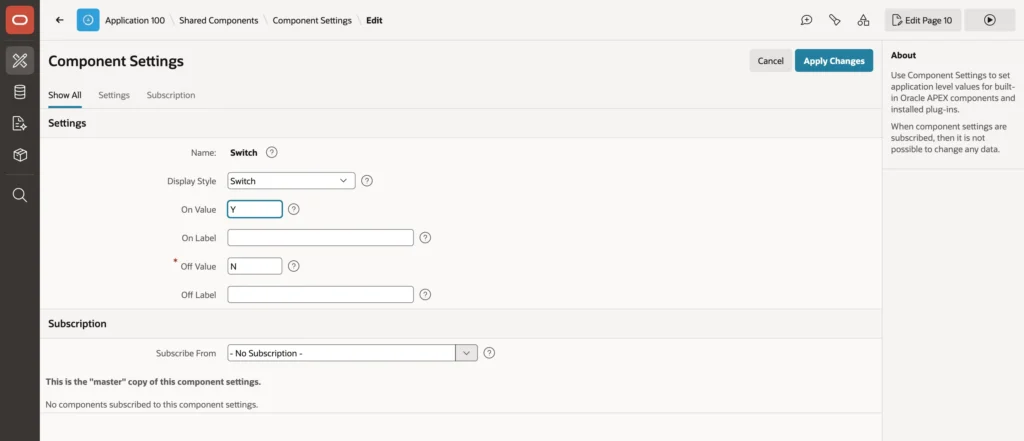Open Gallery cube icon in sidebar
This screenshot has height=441, width=1024.
pyautogui.click(x=20, y=155)
